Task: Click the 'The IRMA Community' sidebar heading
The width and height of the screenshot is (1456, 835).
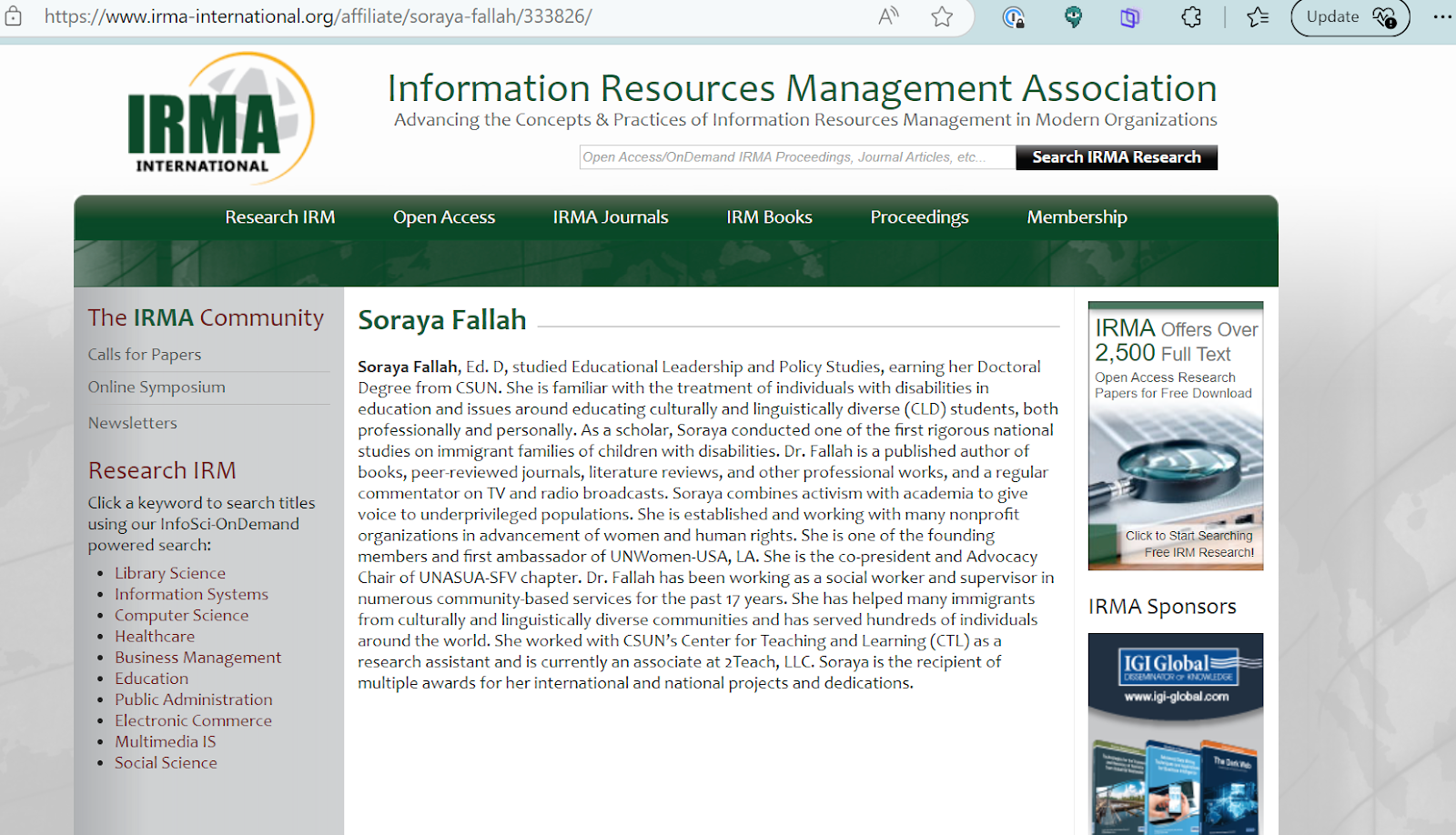Action: [x=206, y=317]
